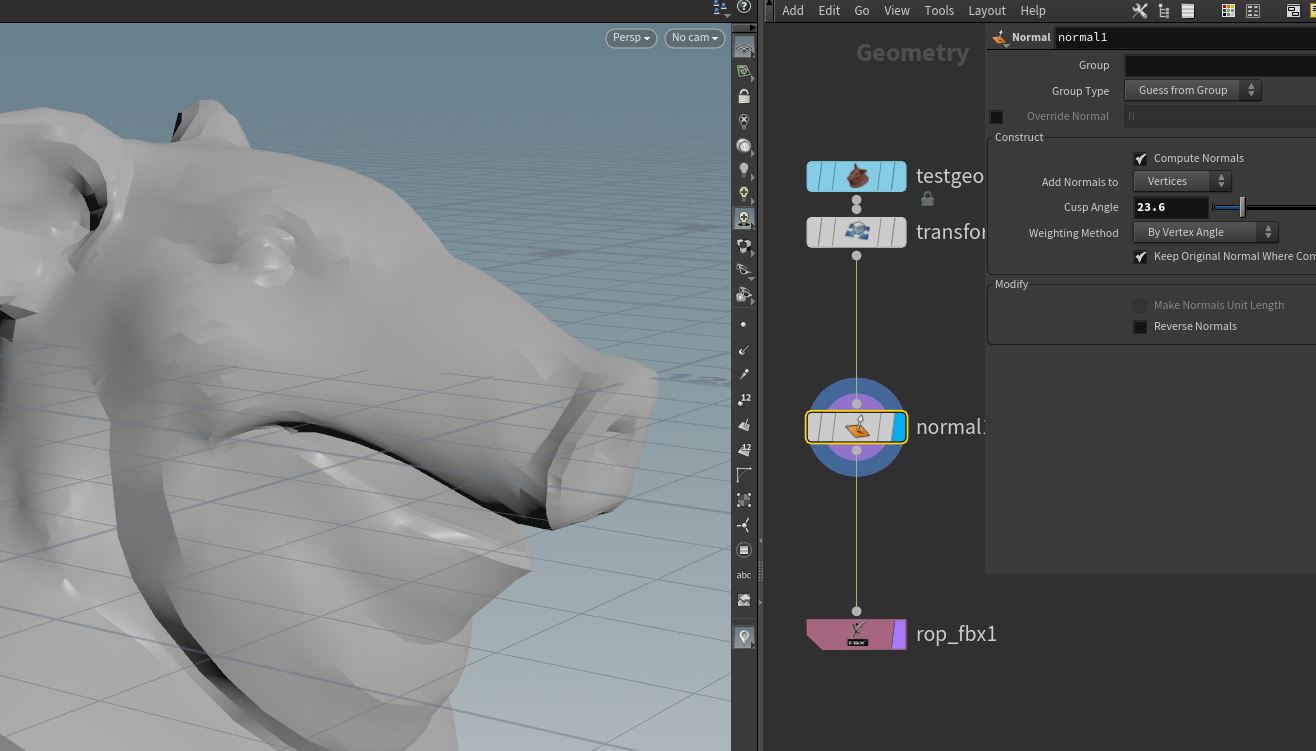This screenshot has height=751, width=1316.
Task: Open the Group Type dropdown
Action: pyautogui.click(x=1193, y=90)
